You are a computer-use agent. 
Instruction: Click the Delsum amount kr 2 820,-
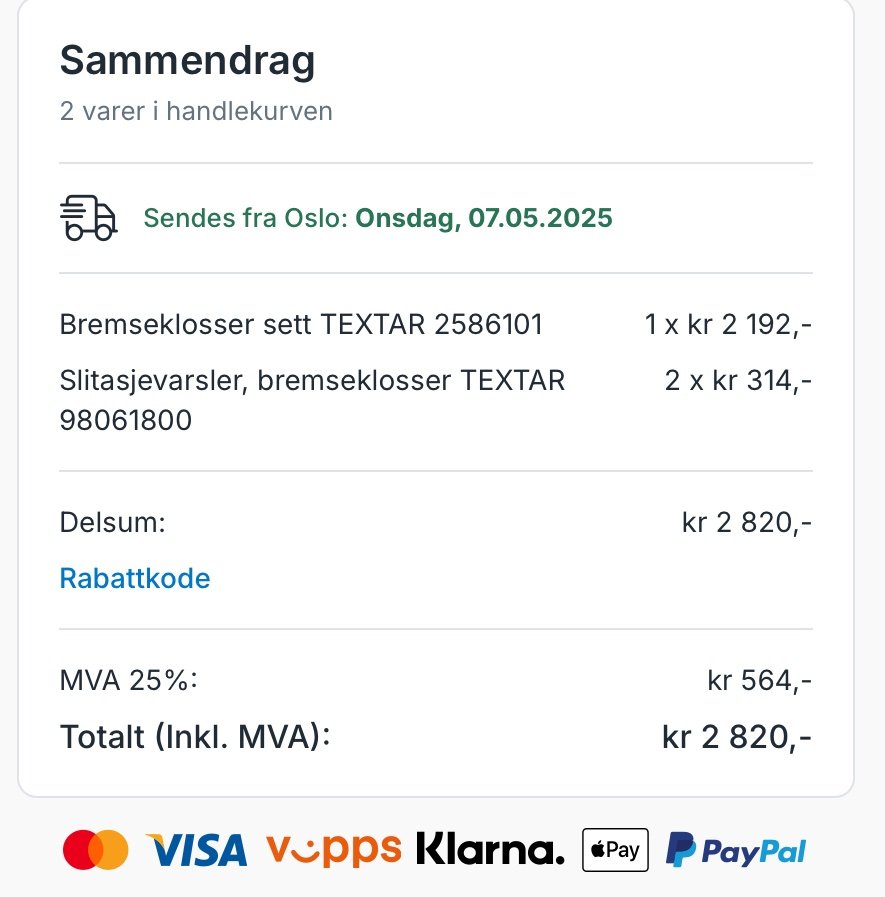tap(746, 522)
